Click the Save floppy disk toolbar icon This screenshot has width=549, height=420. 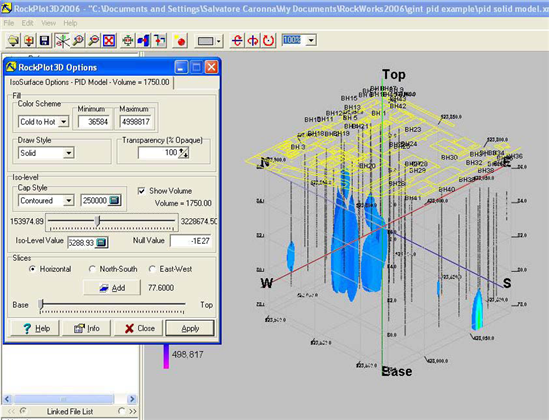click(x=44, y=41)
